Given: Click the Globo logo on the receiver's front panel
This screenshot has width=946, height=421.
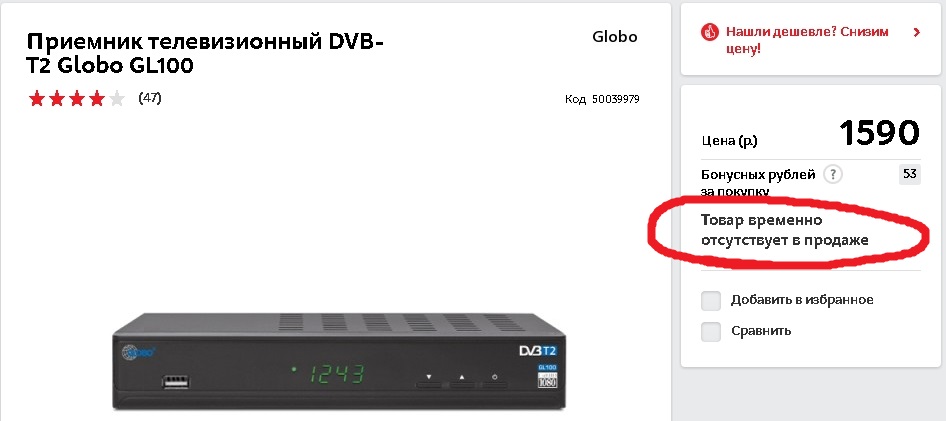Looking at the screenshot, I should (138, 352).
